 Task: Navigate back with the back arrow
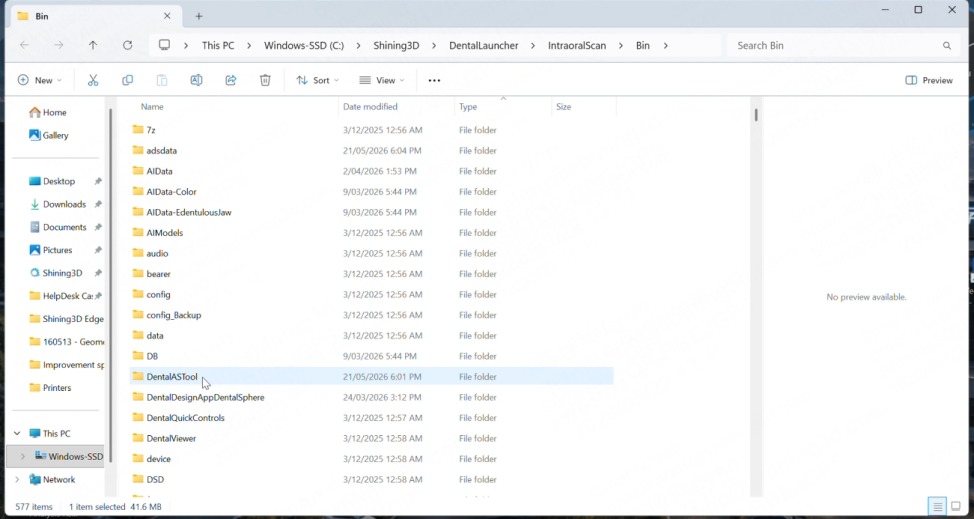[24, 45]
